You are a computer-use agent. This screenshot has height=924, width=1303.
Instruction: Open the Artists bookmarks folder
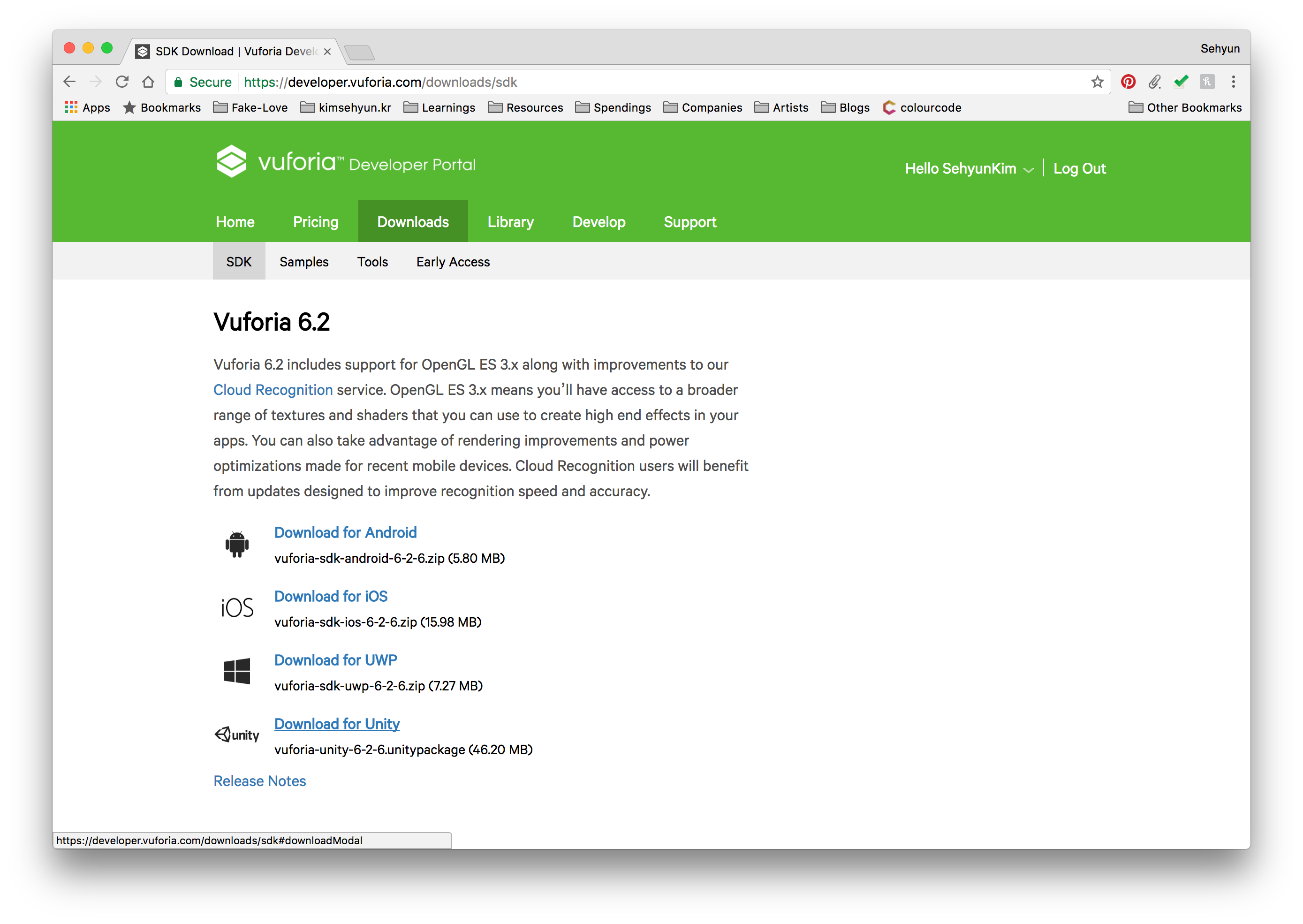point(781,107)
